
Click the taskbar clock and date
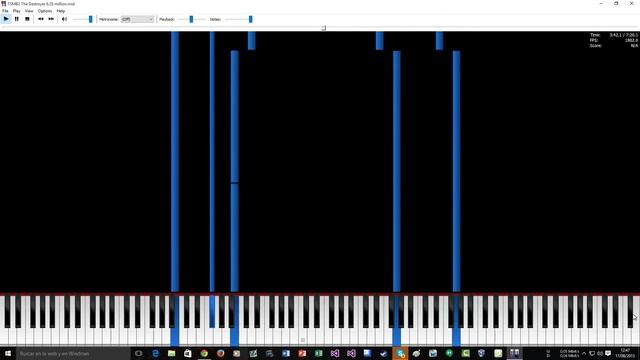(625, 353)
